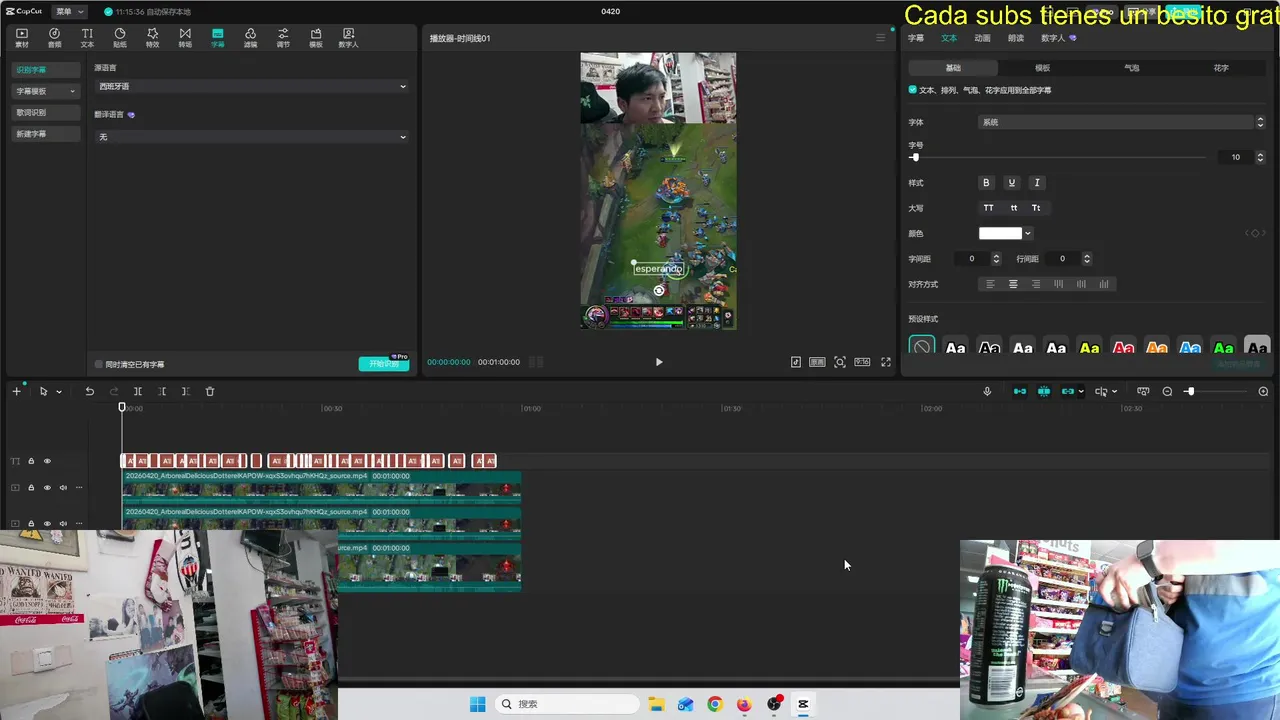Toggle visibility eye of first video track
The height and width of the screenshot is (720, 1280).
pyautogui.click(x=47, y=488)
